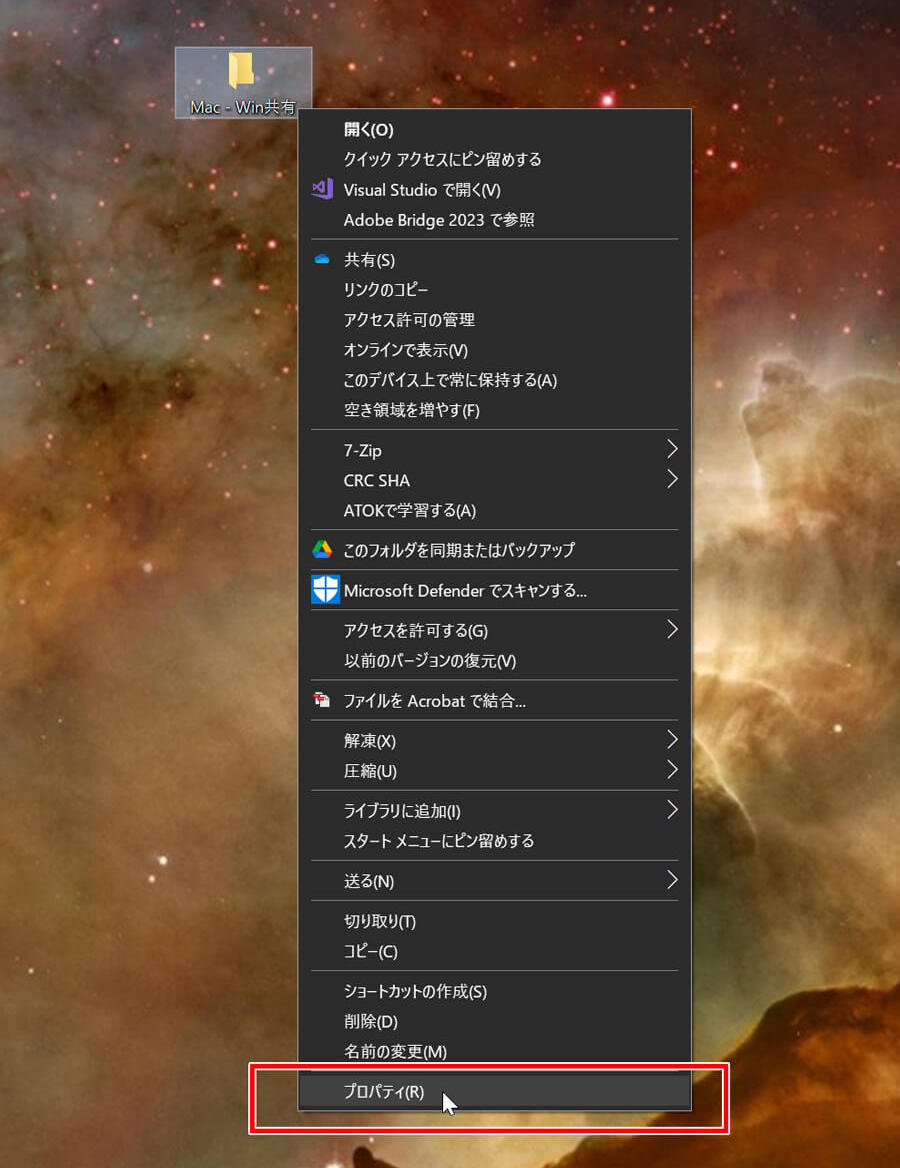Expand the 解凍(X) submenu arrow

click(x=671, y=740)
